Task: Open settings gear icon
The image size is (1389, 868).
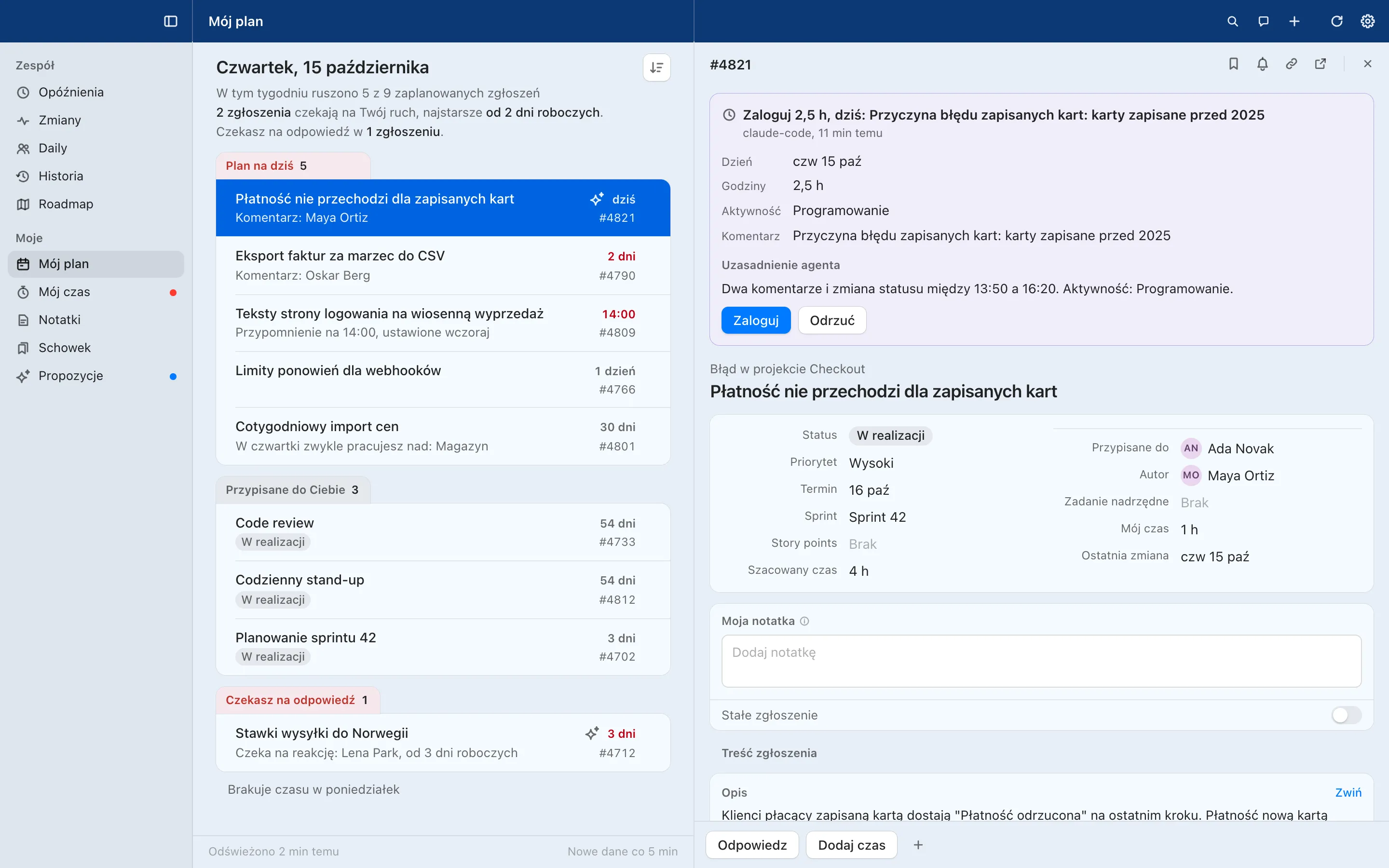Action: (x=1368, y=21)
